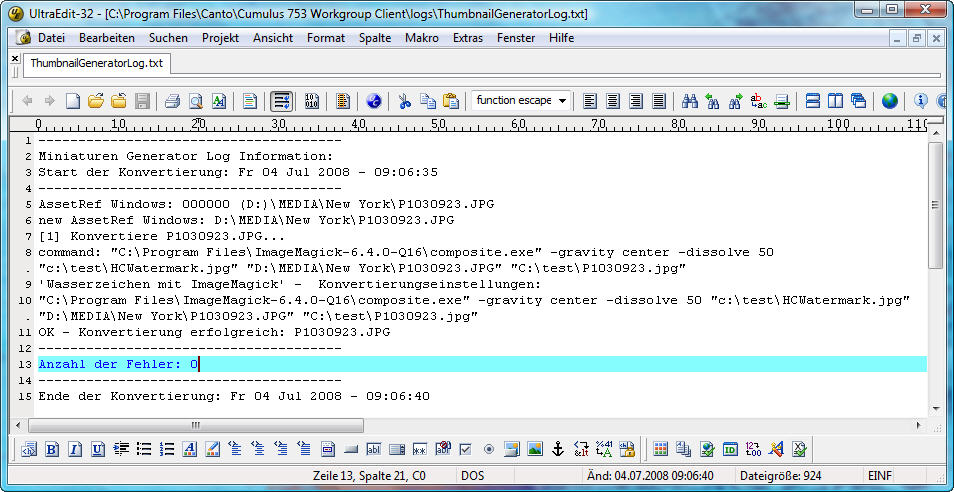This screenshot has width=954, height=492.
Task: Click the HTML Underline U icon
Action: click(98, 449)
